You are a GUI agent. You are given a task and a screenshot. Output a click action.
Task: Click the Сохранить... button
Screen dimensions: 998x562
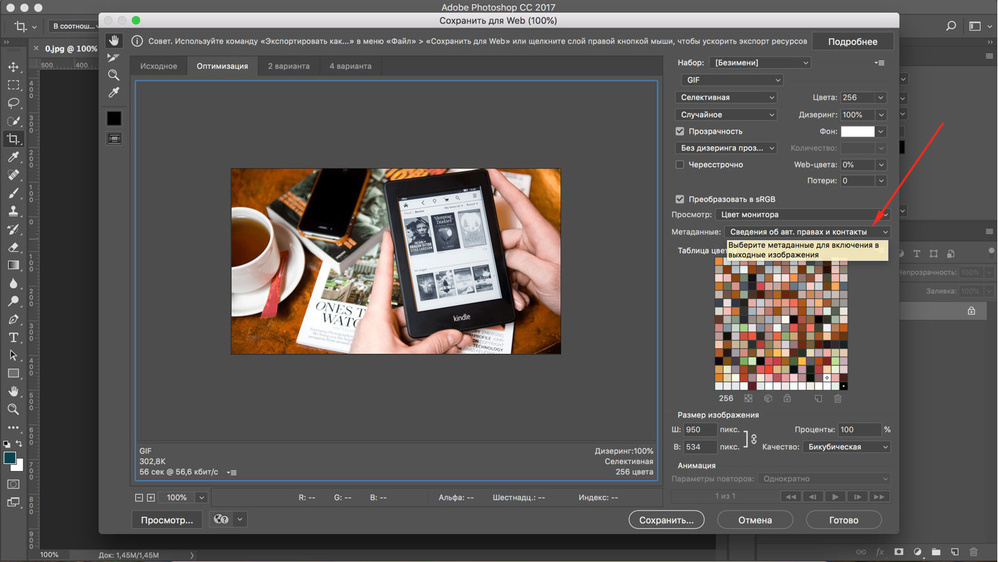(666, 520)
